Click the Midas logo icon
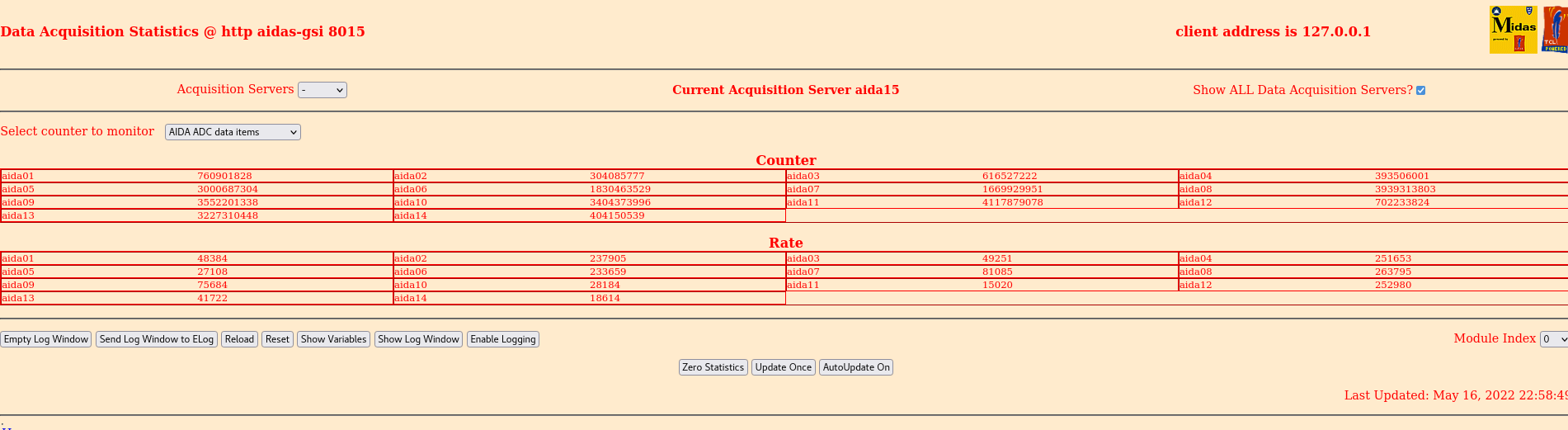1568x430 pixels. 1513,30
